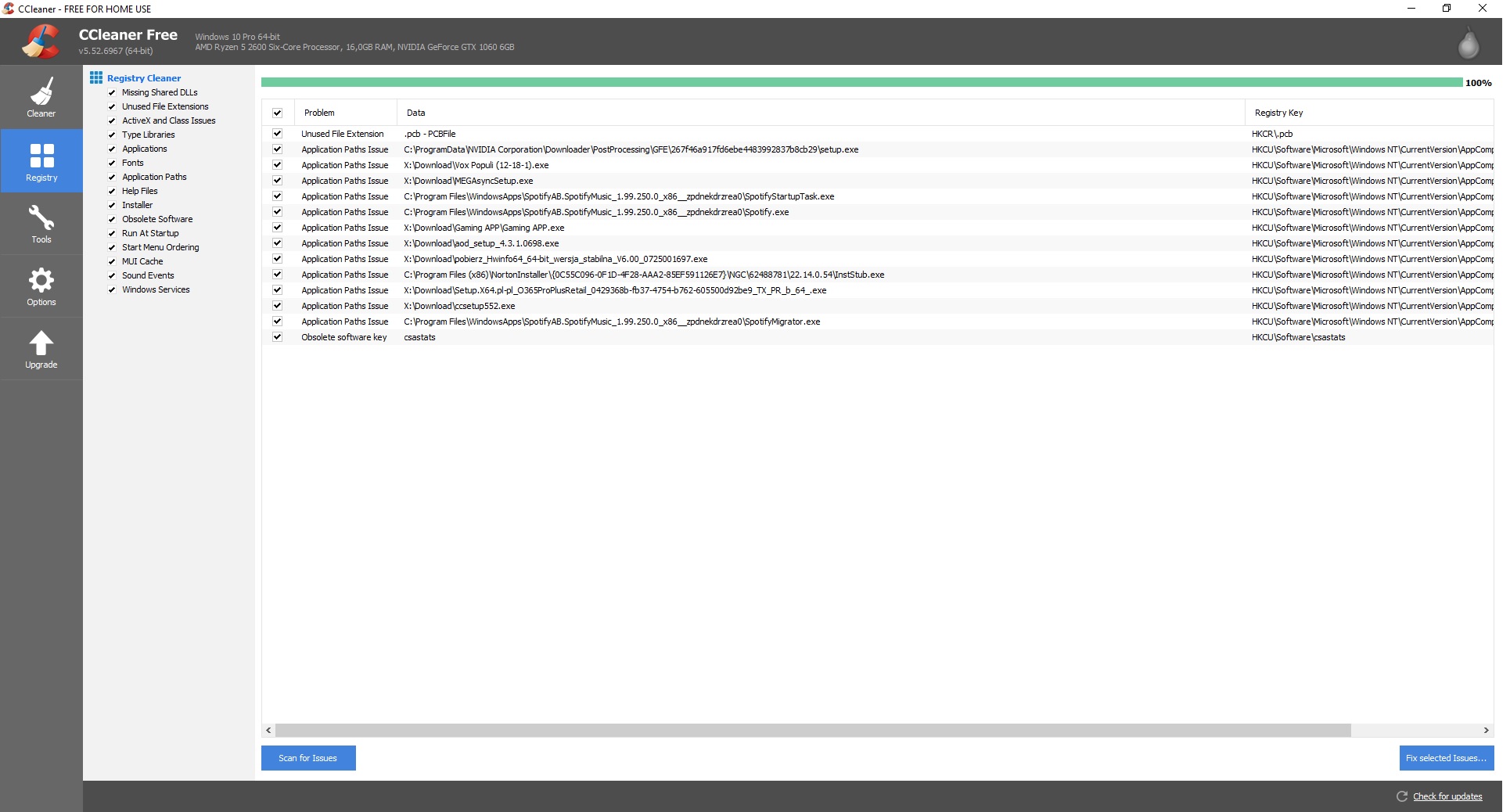Viewport: 1510px width, 812px height.
Task: Click the Obsolete software key problem cell
Action: [x=344, y=337]
